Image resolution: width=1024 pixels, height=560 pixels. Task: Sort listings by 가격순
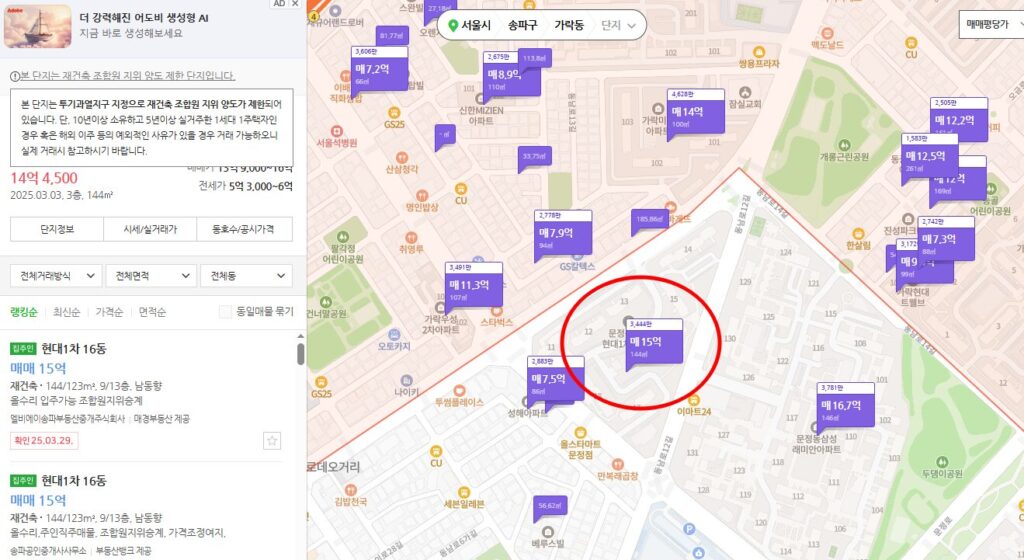[x=109, y=312]
